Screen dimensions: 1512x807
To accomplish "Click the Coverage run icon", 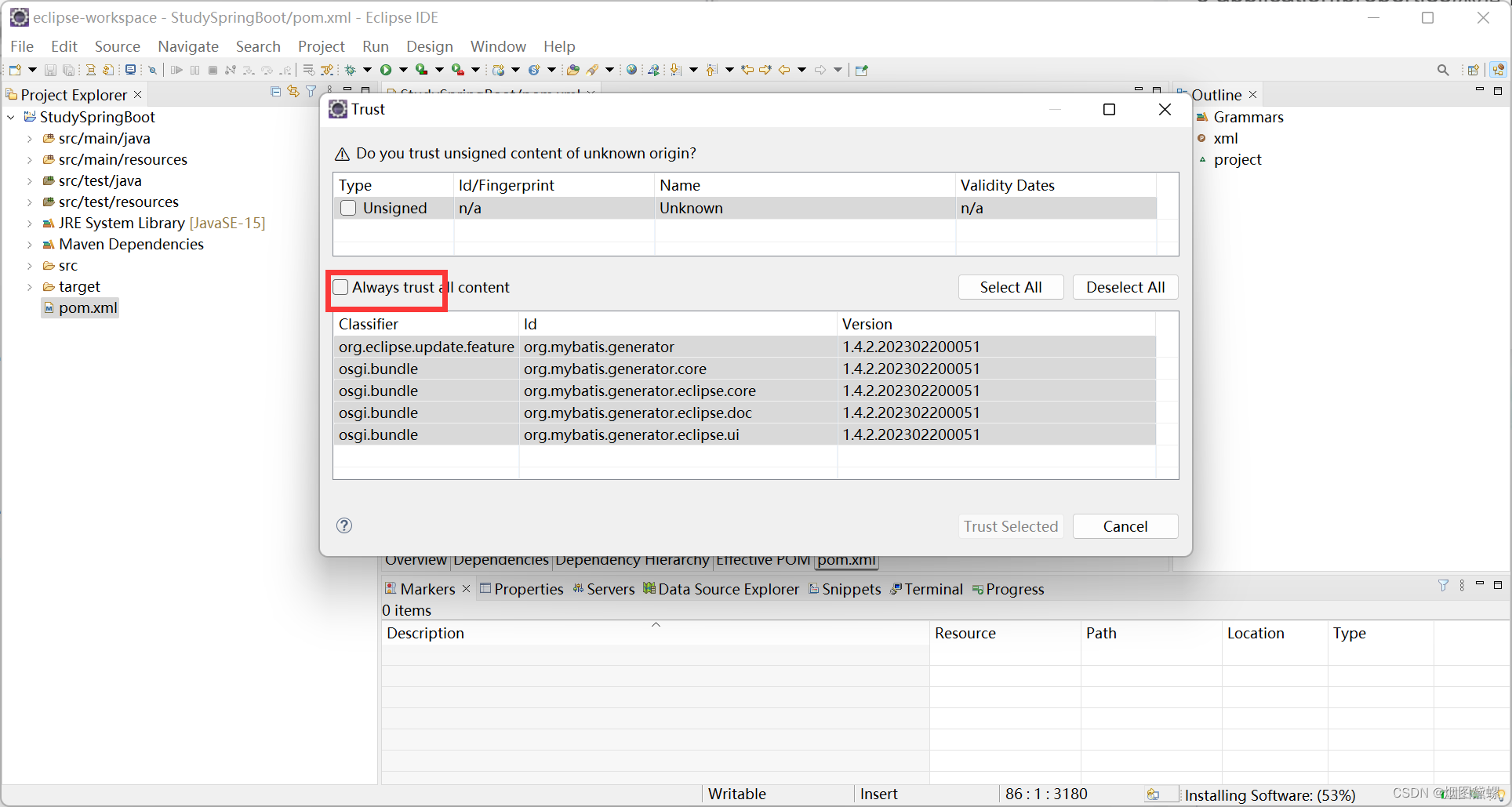I will point(422,70).
